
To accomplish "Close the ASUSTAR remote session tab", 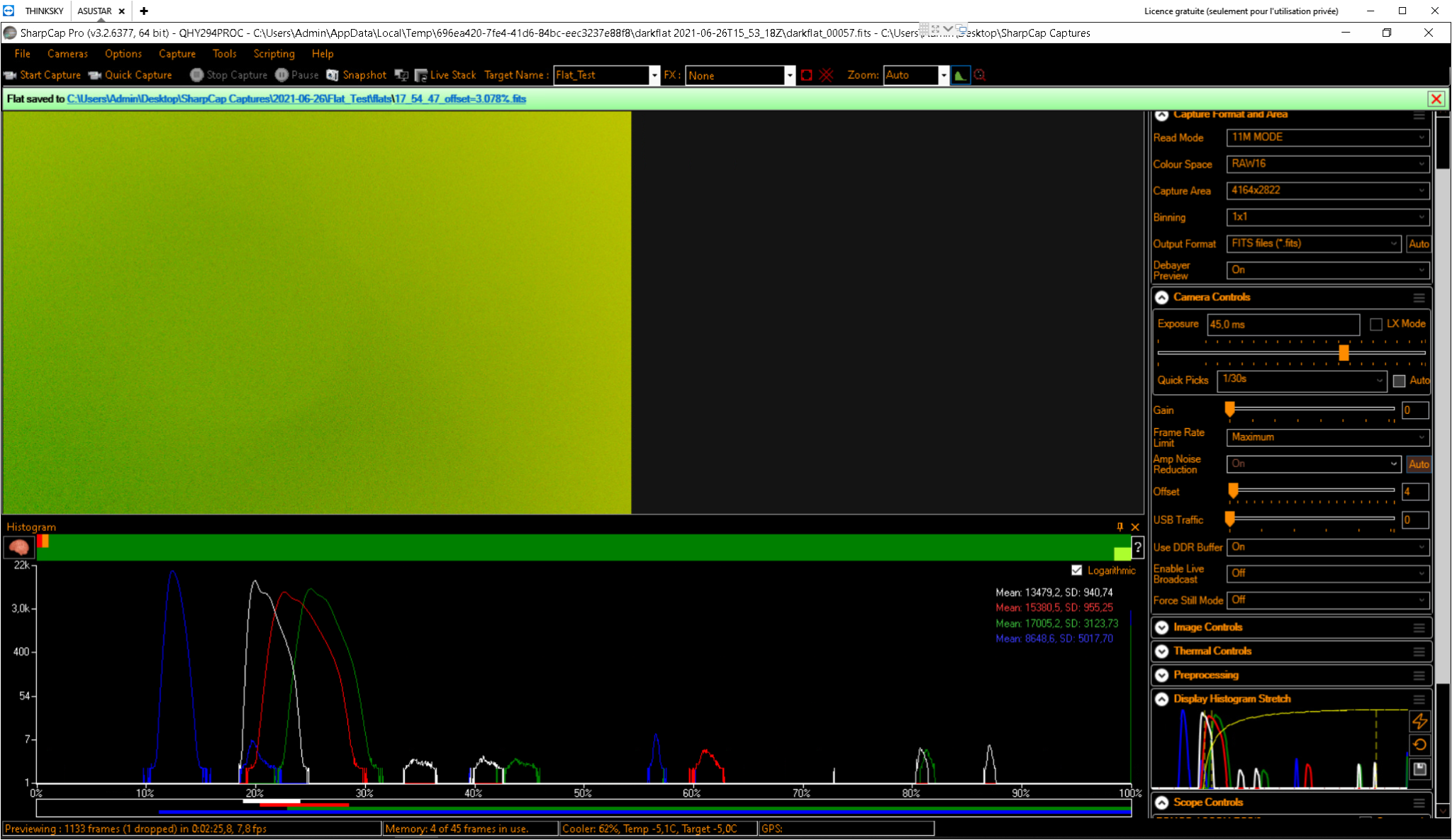I will point(122,11).
